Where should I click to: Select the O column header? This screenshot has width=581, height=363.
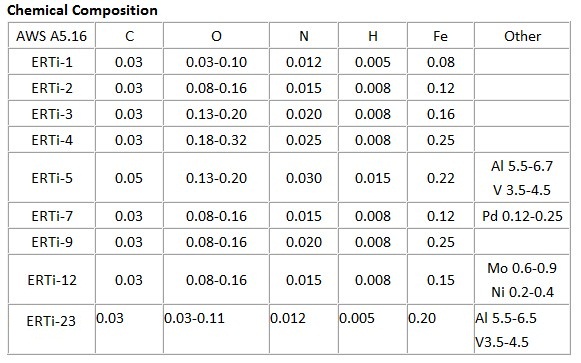pyautogui.click(x=216, y=36)
